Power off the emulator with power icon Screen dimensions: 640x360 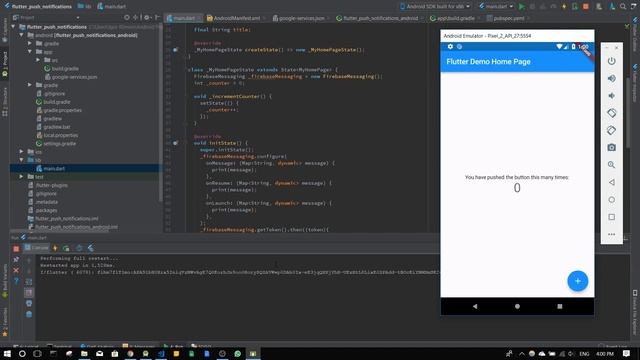[611, 61]
